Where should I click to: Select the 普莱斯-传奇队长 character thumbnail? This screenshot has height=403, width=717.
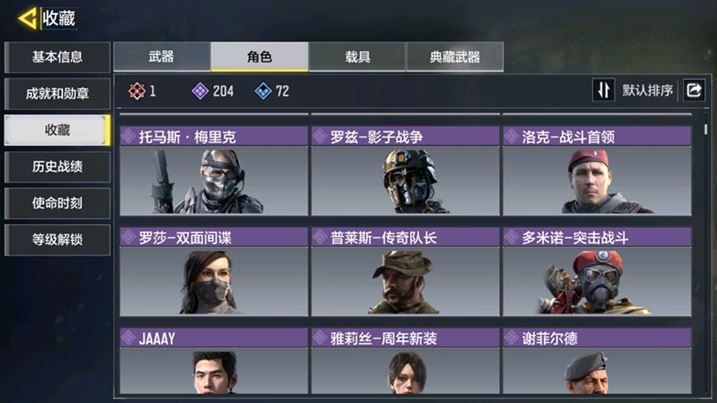pyautogui.click(x=405, y=281)
